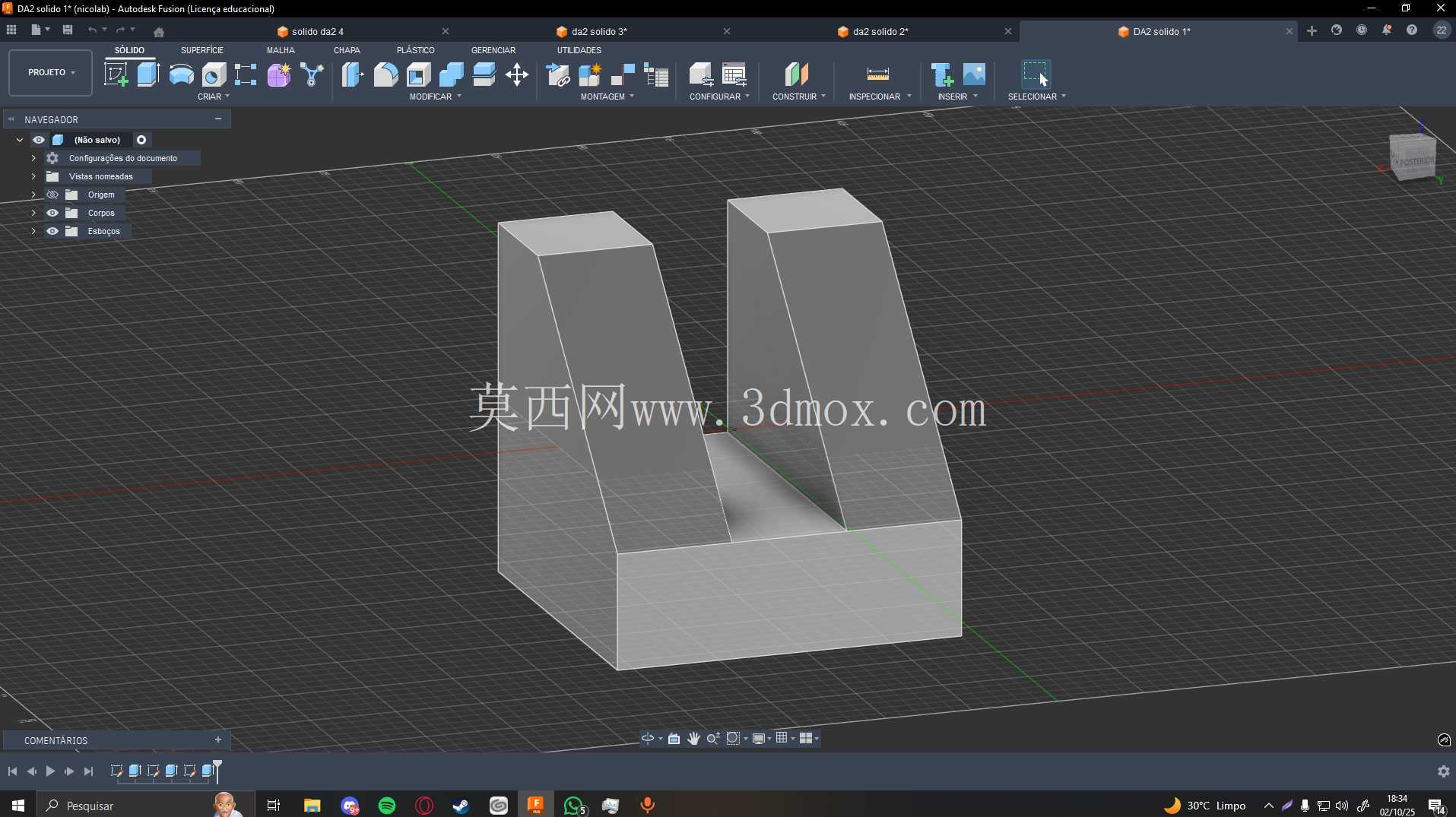Screen dimensions: 1456x817
Task: Collapse the (Não salvo) root node
Action: click(x=19, y=140)
